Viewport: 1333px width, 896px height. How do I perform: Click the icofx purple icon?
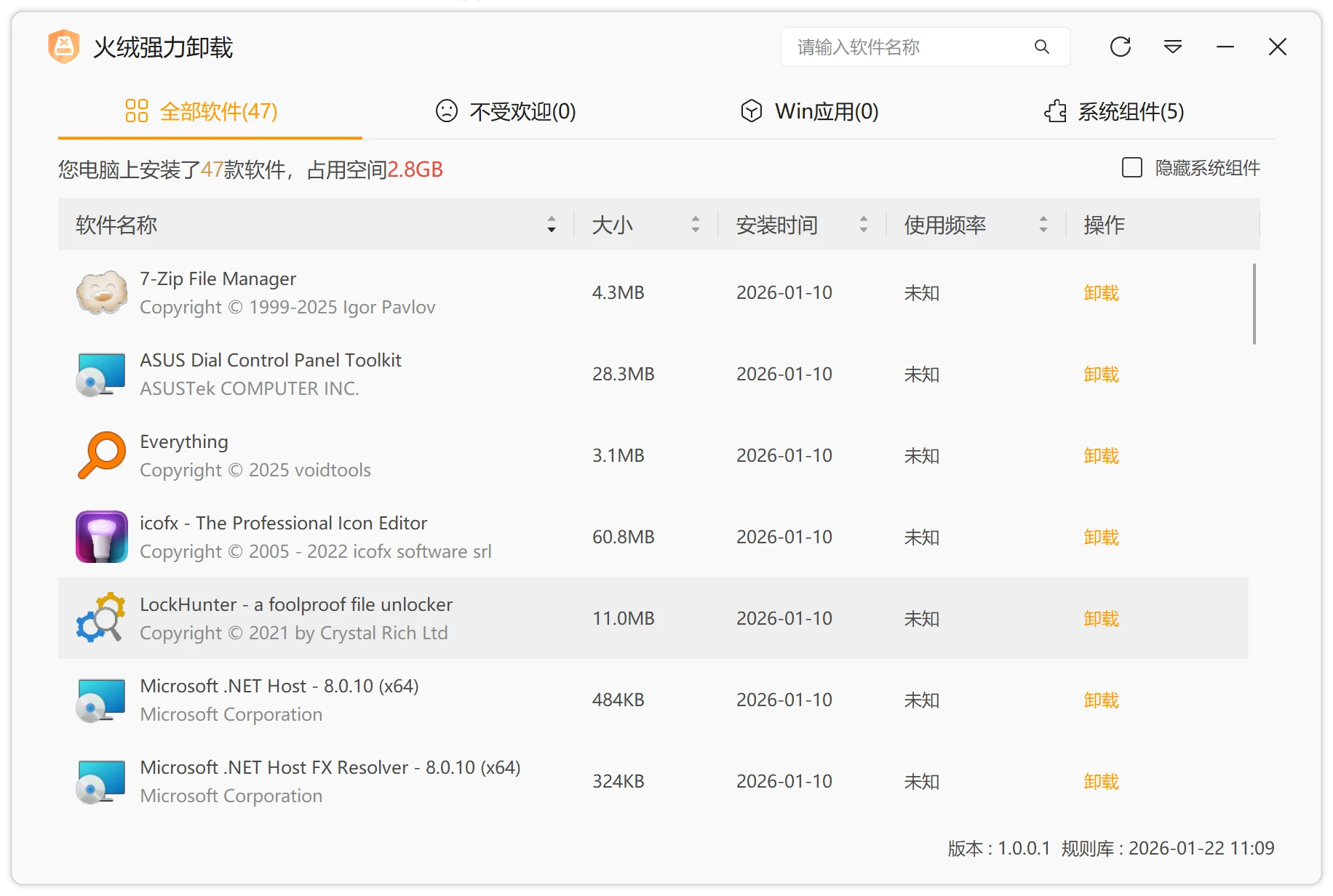(101, 537)
